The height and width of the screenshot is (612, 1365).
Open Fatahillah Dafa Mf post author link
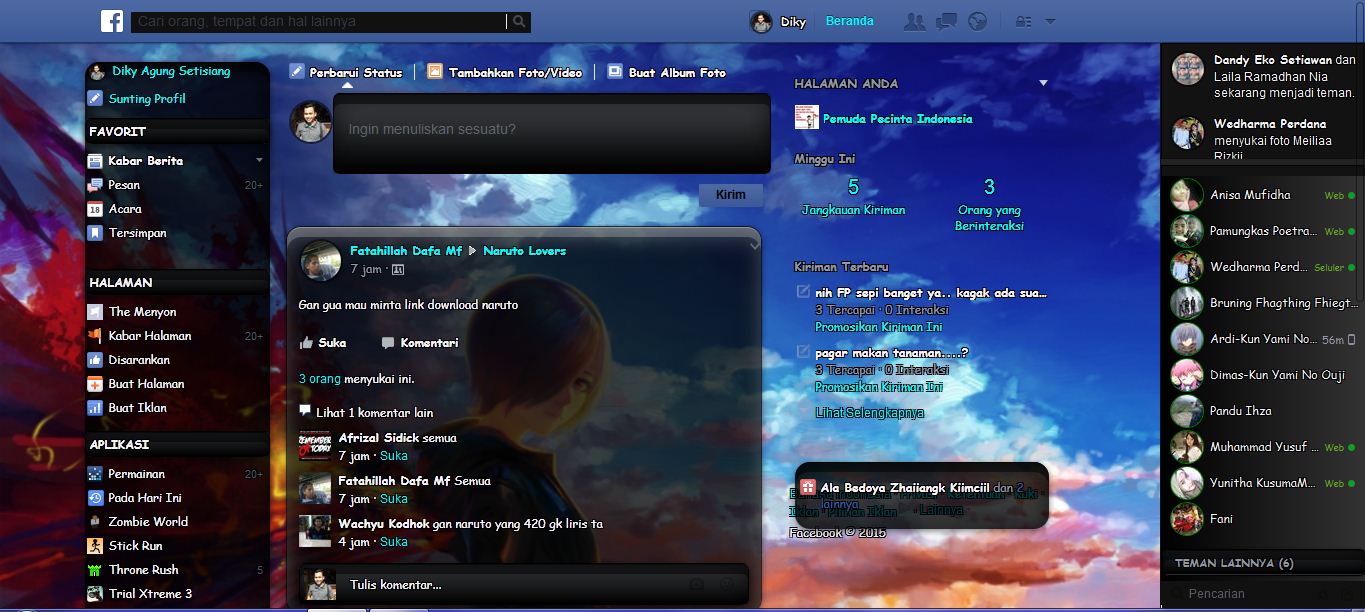point(406,251)
